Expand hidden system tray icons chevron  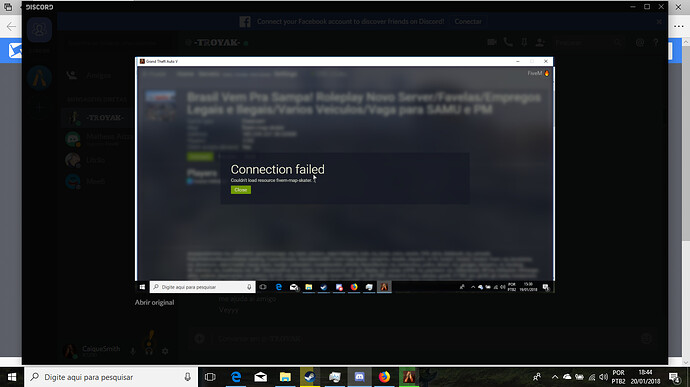(555, 377)
